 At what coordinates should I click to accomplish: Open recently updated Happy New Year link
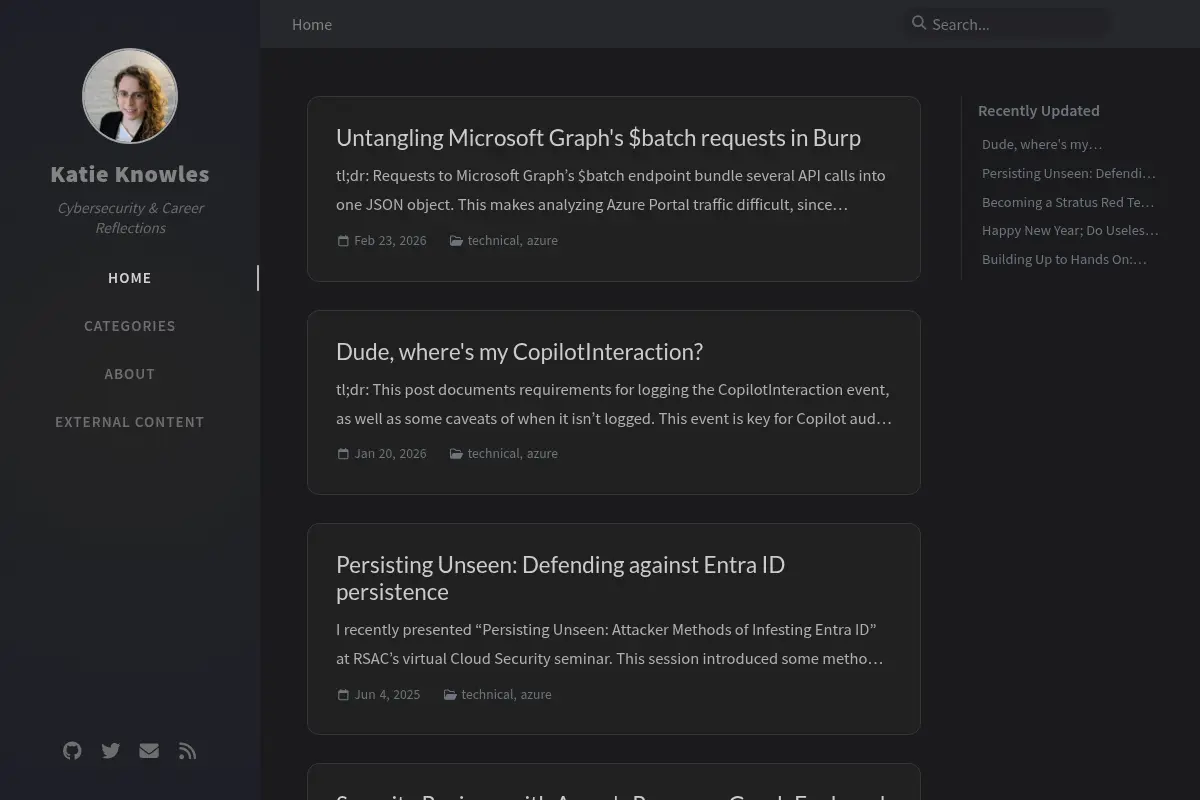1070,230
